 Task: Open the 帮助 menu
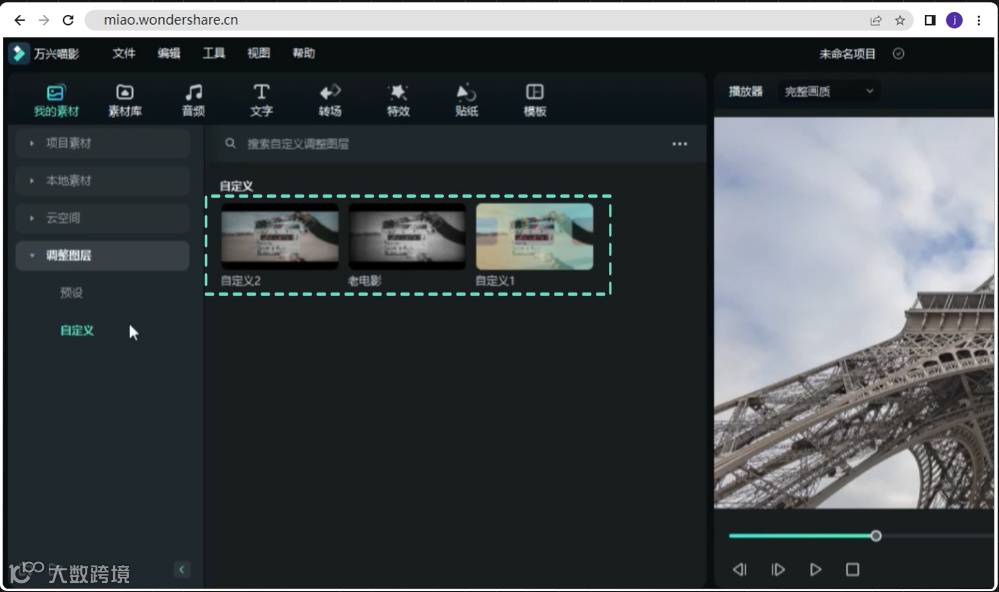tap(303, 54)
